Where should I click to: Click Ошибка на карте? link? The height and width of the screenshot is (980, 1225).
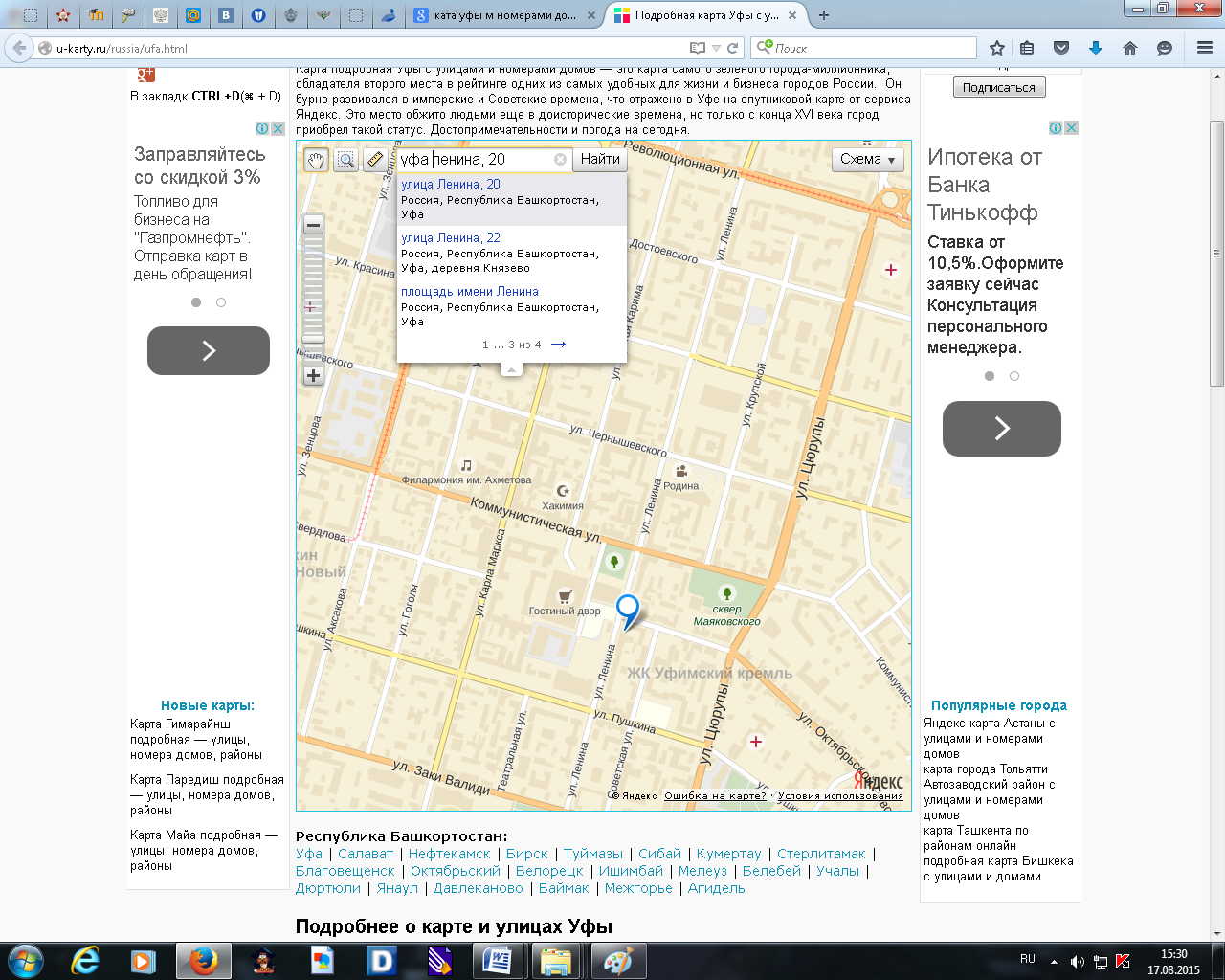[x=715, y=796]
